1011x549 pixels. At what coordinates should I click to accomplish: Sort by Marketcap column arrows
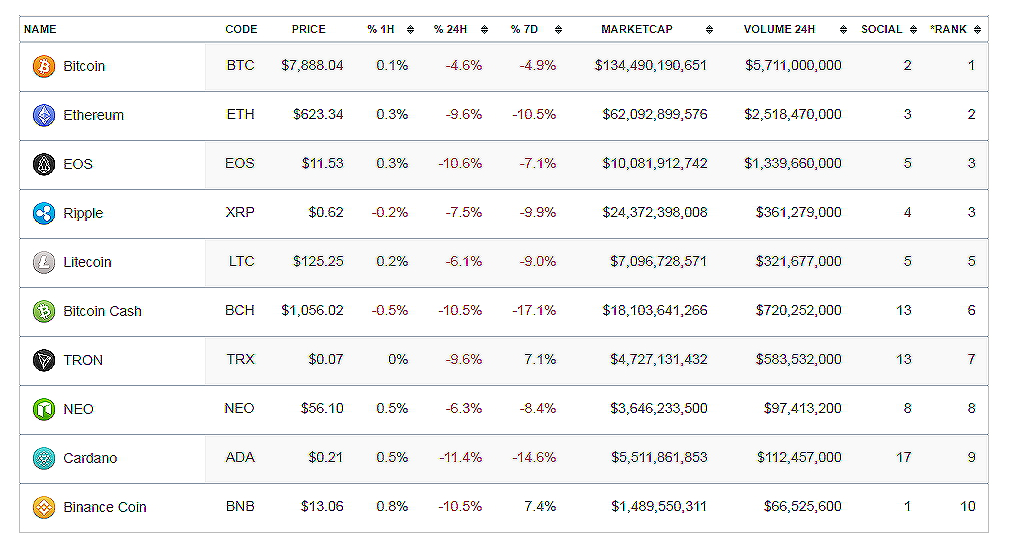coord(709,30)
